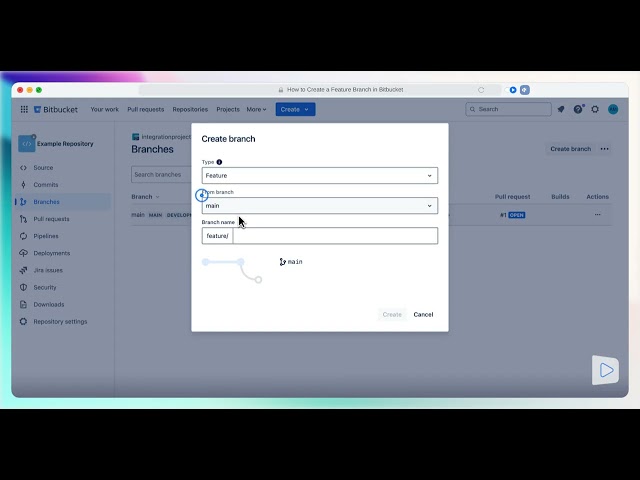Expand the More menu in top navigation
Image resolution: width=640 pixels, height=480 pixels.
(256, 109)
